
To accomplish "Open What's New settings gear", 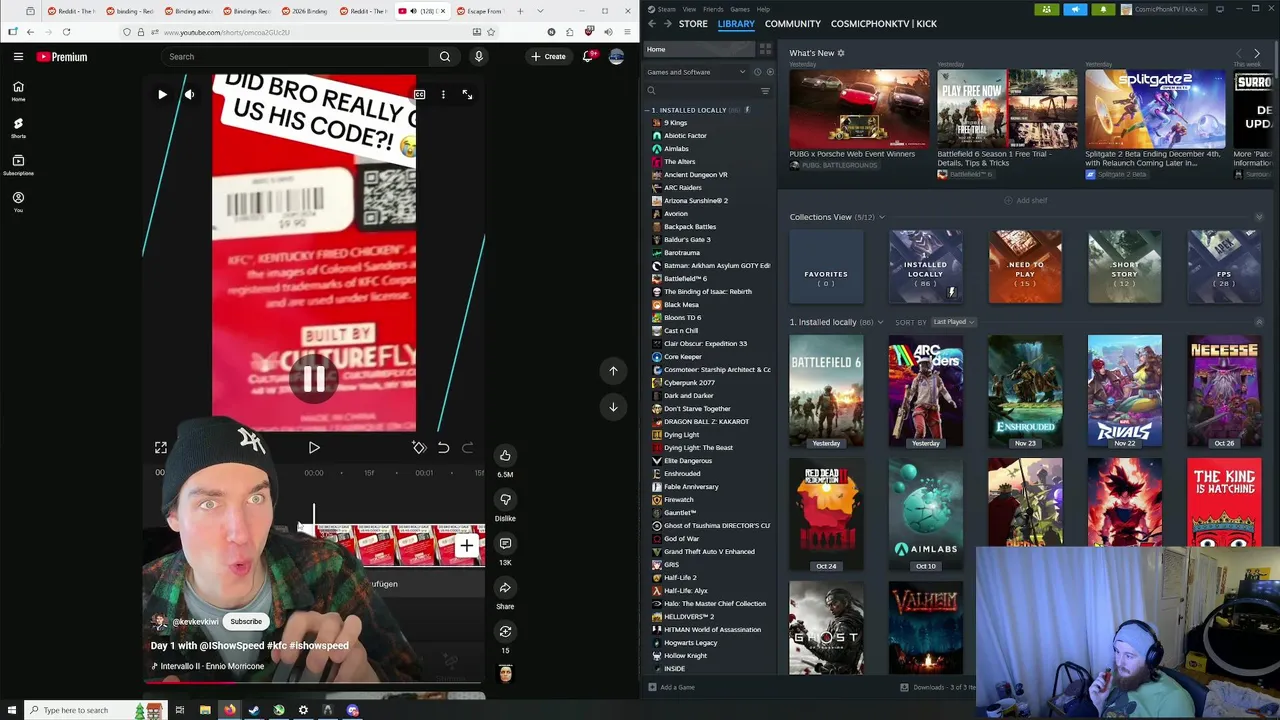I will (841, 53).
